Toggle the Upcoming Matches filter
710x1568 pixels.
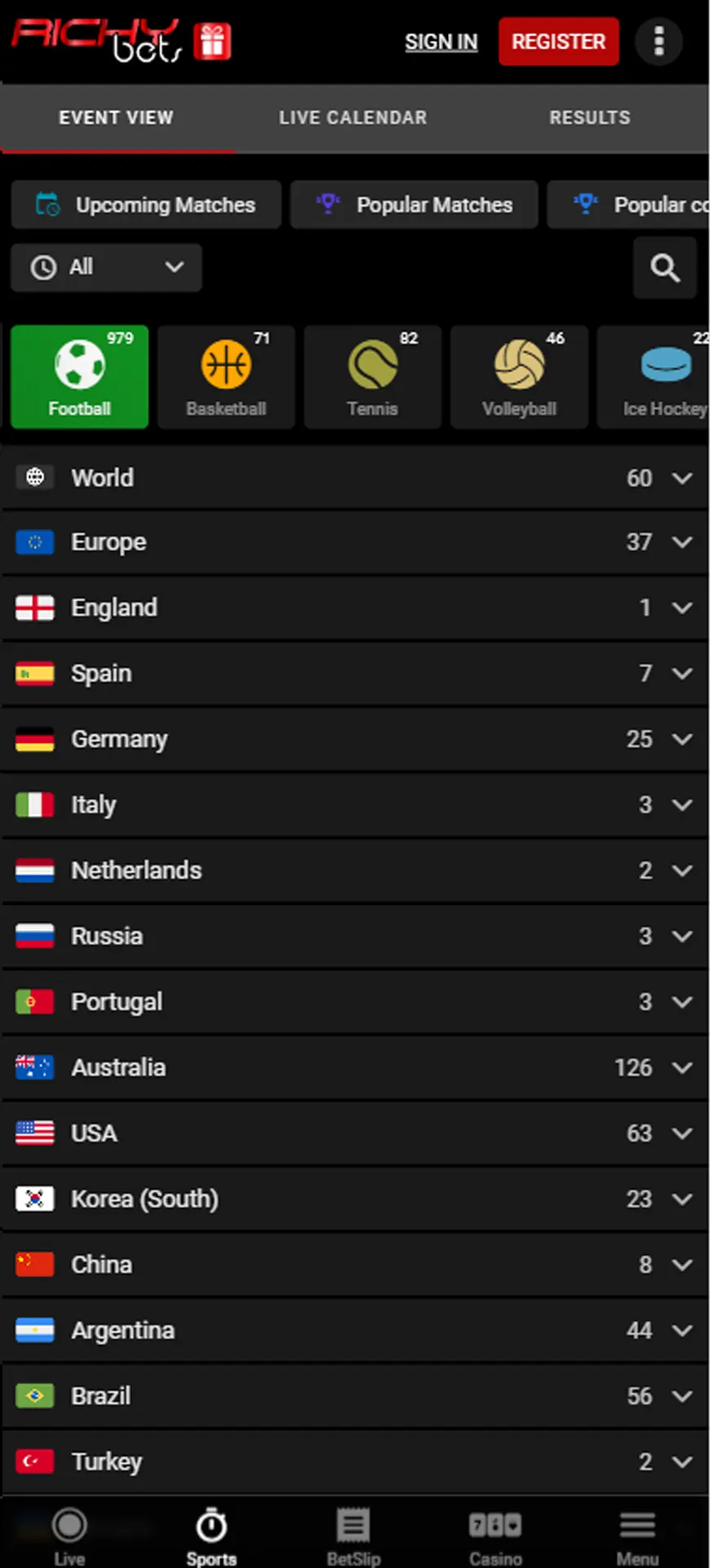pos(146,205)
